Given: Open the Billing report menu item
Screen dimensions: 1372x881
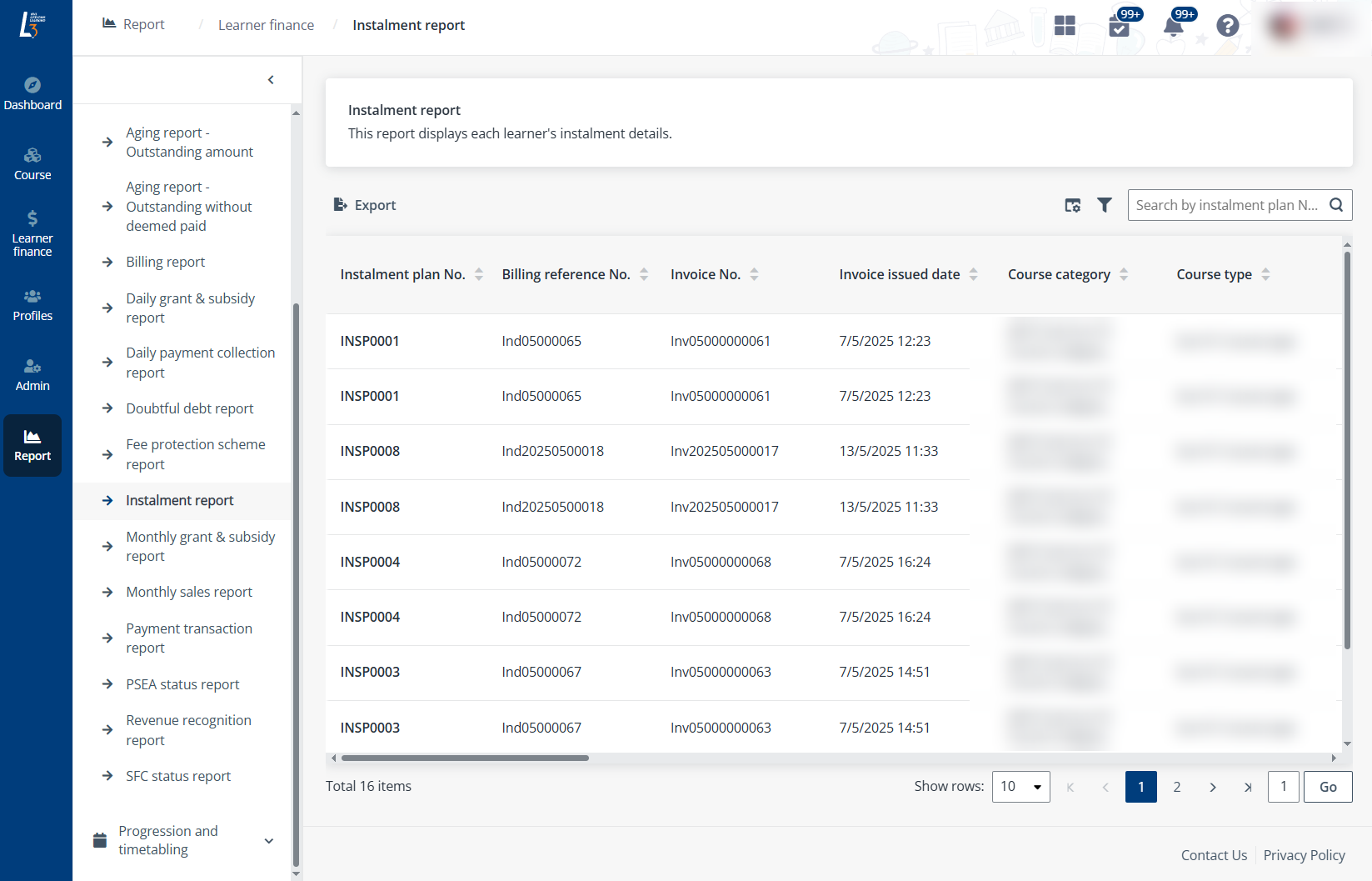Looking at the screenshot, I should coord(165,262).
